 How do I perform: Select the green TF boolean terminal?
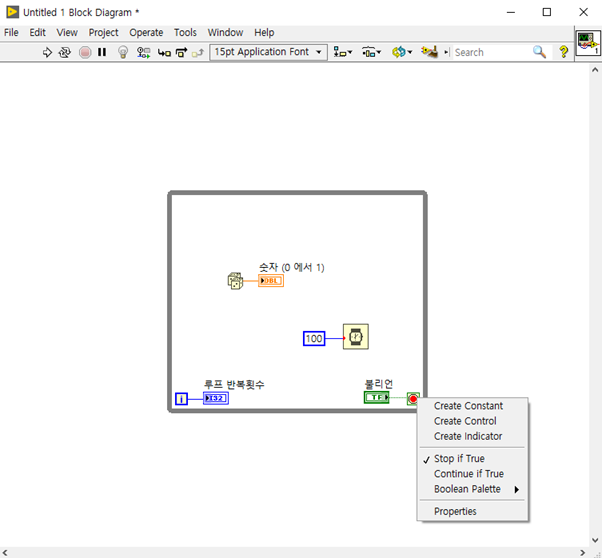[x=376, y=397]
